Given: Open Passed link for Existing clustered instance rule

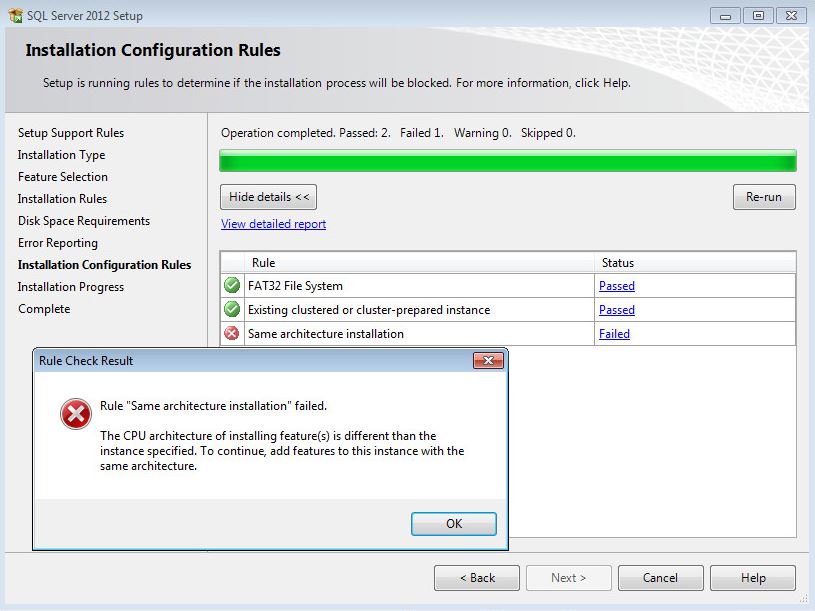Looking at the screenshot, I should tap(617, 310).
